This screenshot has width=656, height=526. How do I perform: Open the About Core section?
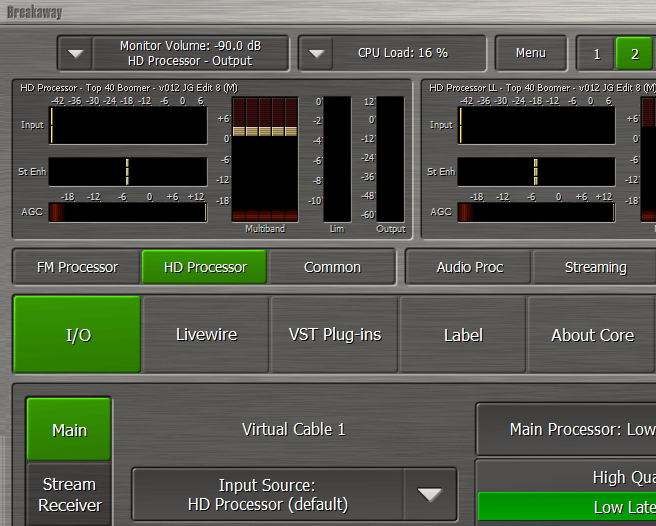[592, 334]
